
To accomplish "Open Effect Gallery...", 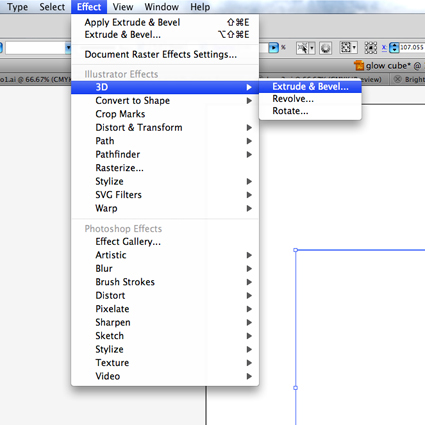I will (165, 242).
